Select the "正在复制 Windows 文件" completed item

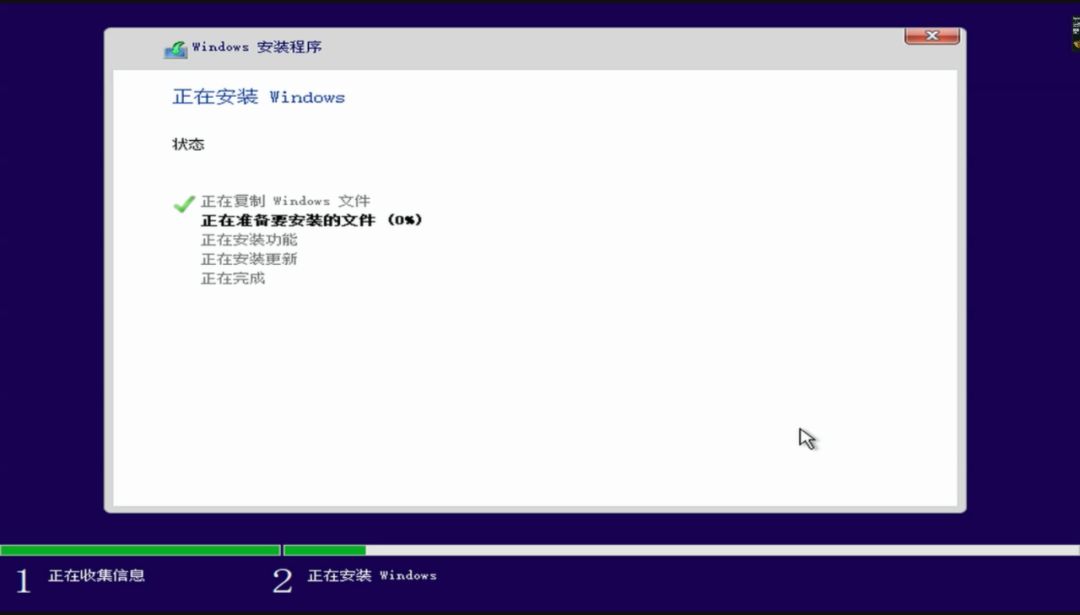click(x=287, y=201)
